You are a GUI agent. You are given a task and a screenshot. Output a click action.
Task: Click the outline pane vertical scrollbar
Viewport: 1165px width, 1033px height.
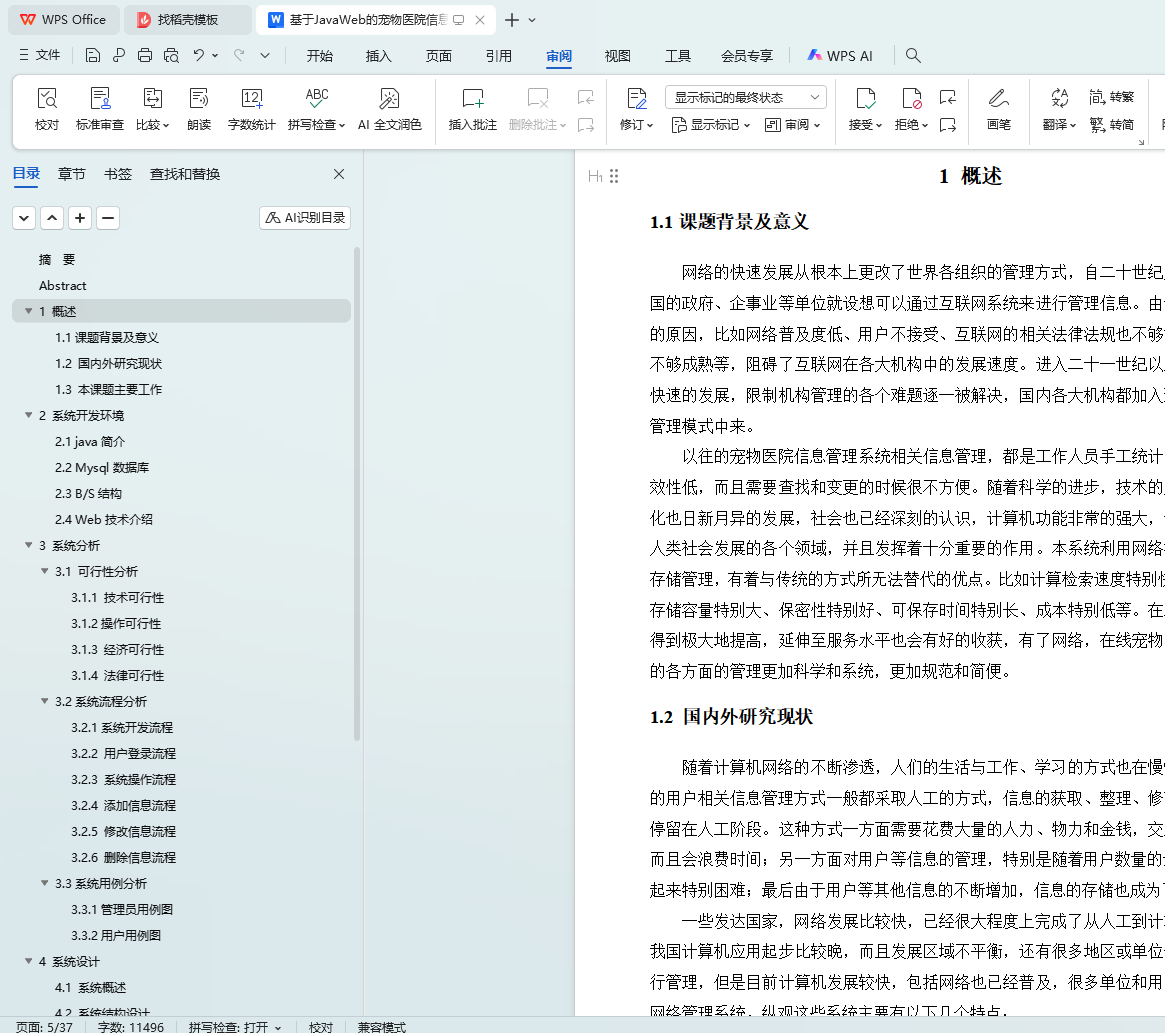[x=357, y=494]
